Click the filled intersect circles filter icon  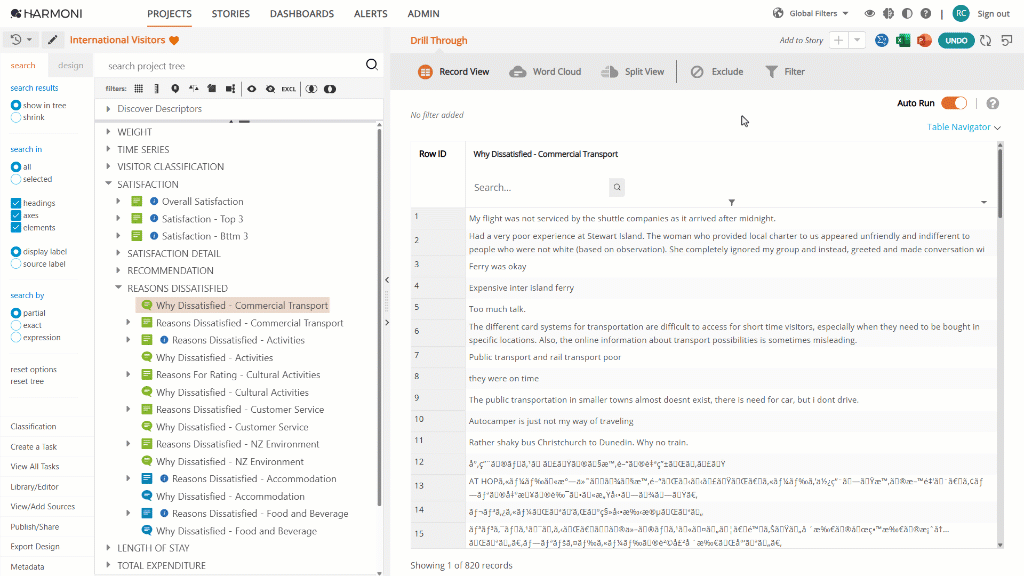330,89
